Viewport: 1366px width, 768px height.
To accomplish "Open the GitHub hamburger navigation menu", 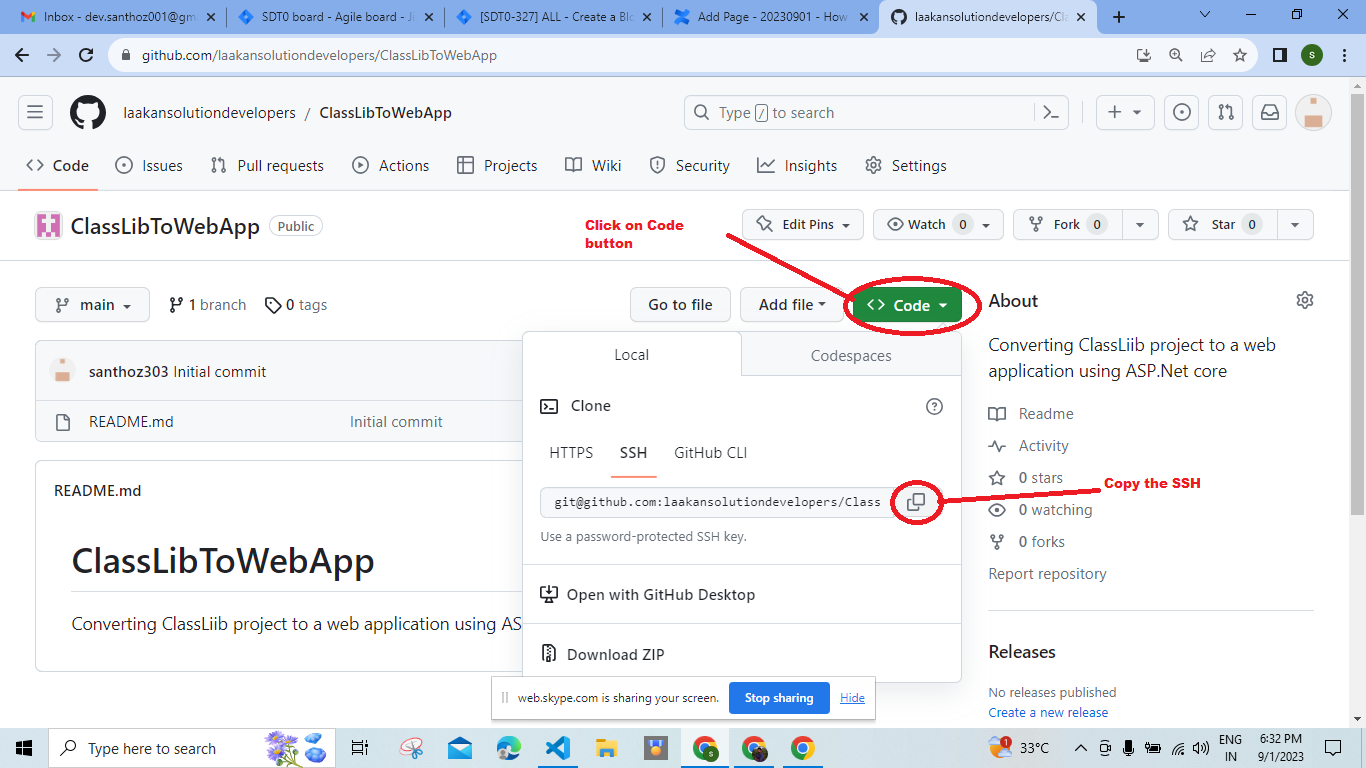I will [x=35, y=113].
